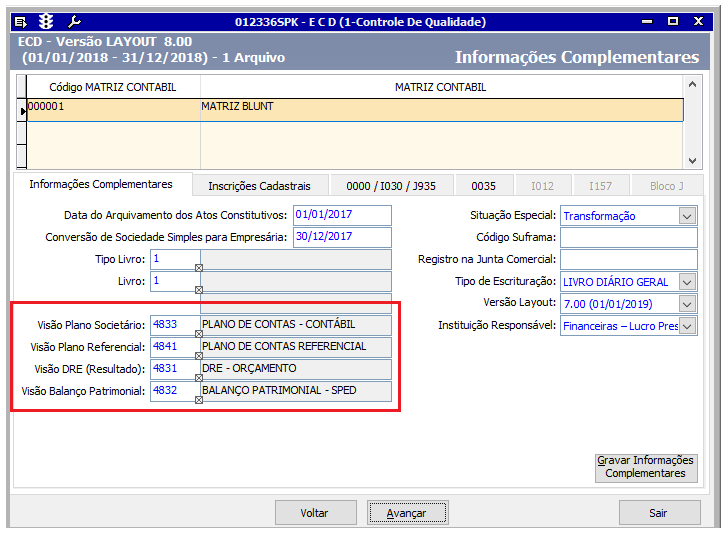Viewport: 727px width, 533px height.
Task: Open the I157 tab
Action: click(601, 186)
